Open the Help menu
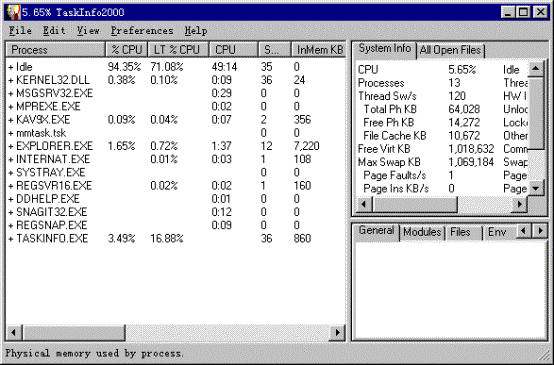This screenshot has height=365, width=554. pyautogui.click(x=196, y=31)
